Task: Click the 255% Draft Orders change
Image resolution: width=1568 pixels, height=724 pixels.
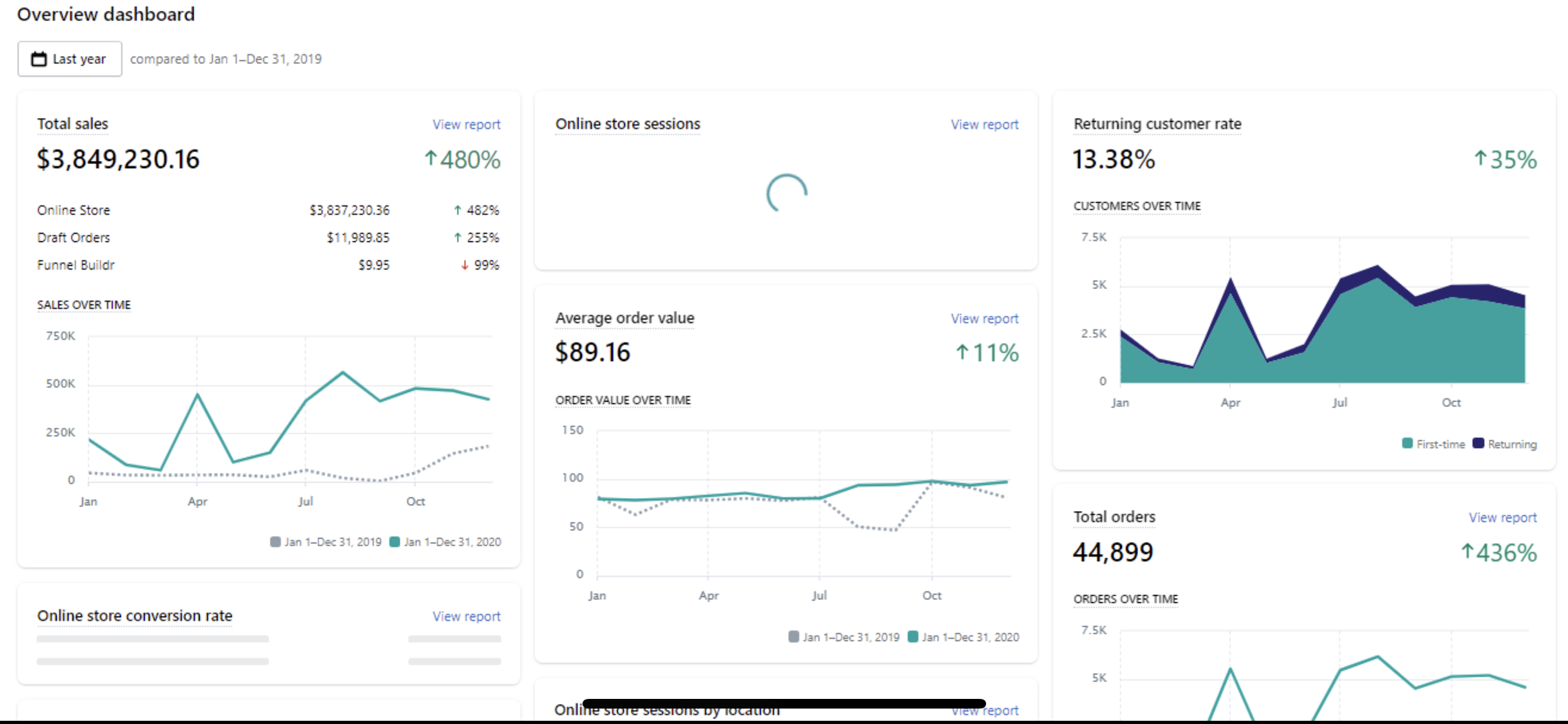Action: click(476, 237)
